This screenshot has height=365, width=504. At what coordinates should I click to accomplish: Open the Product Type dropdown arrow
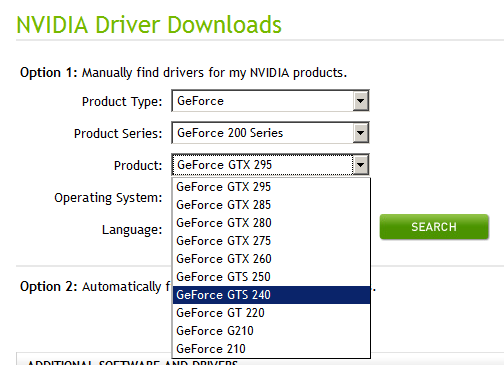[360, 101]
